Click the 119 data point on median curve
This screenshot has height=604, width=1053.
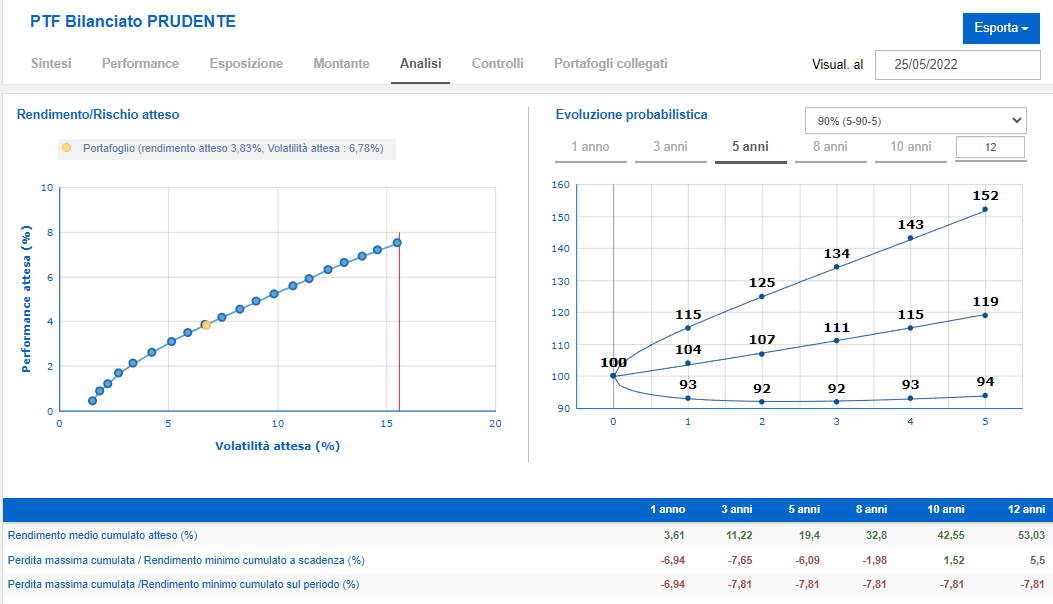(985, 315)
